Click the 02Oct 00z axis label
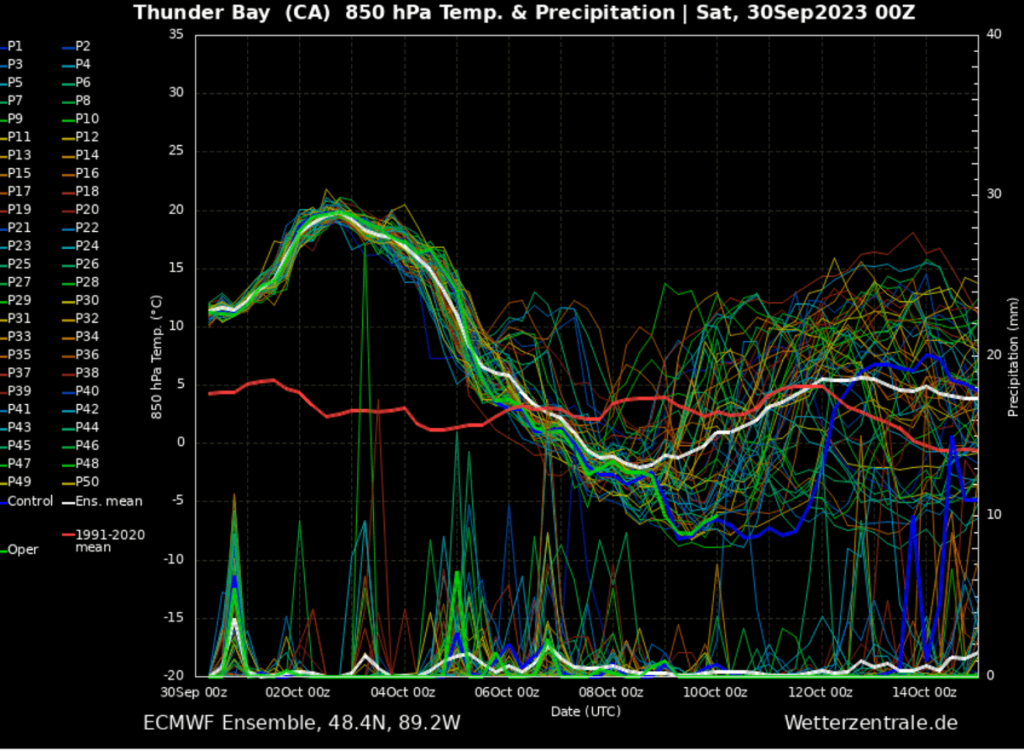 click(298, 692)
